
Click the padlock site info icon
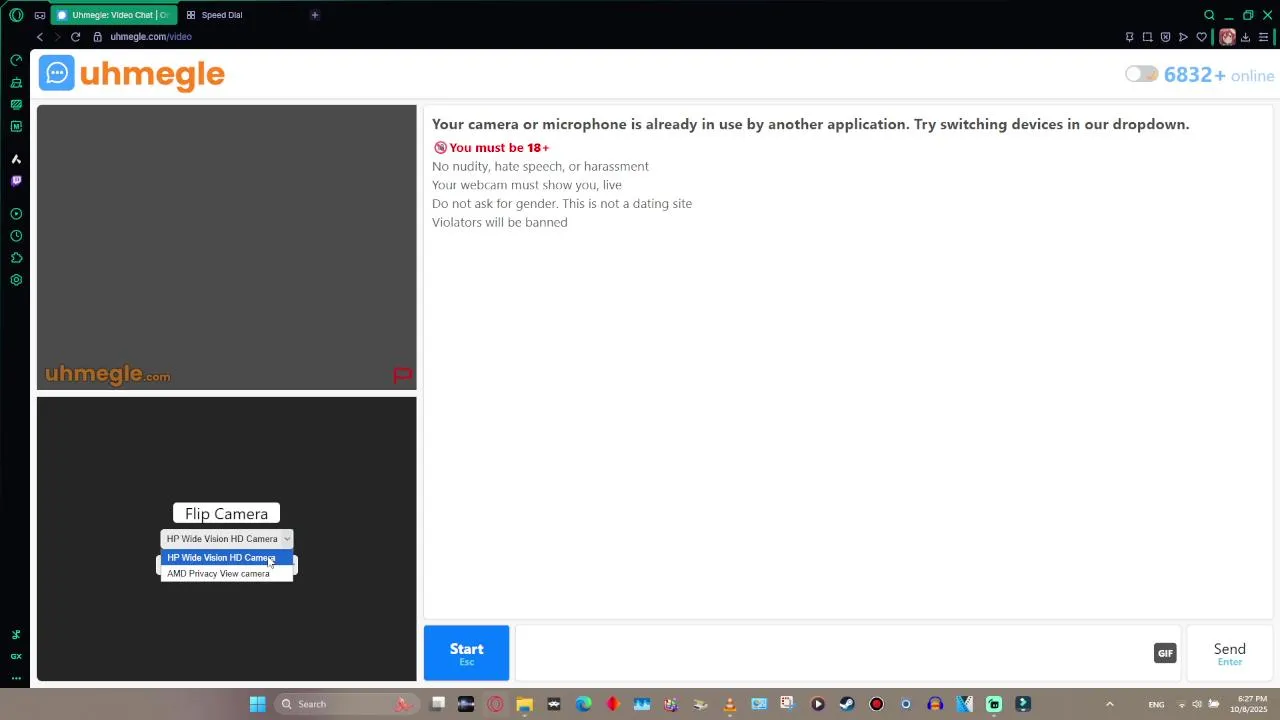coord(97,37)
